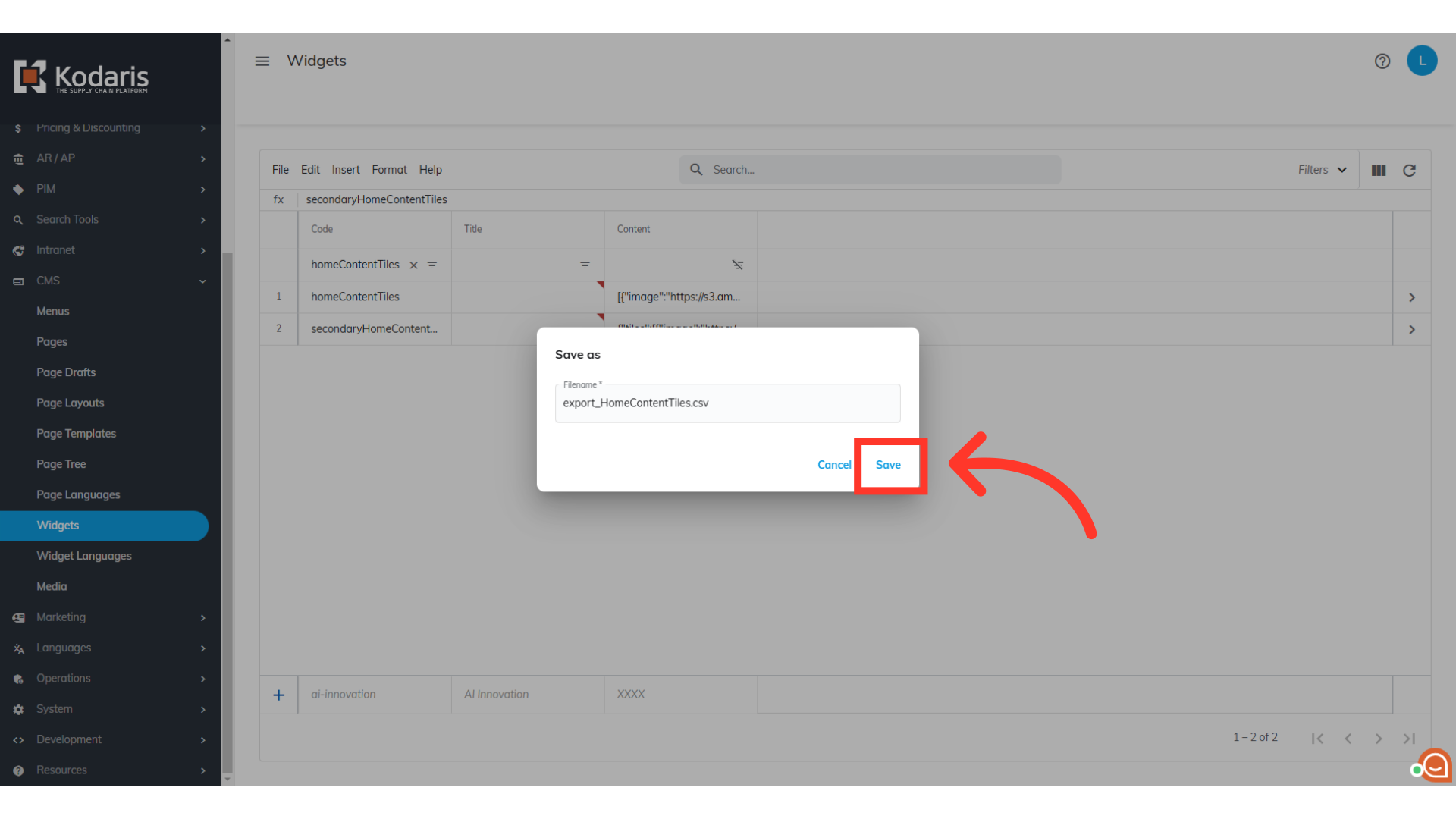Click the user avatar L icon
The height and width of the screenshot is (819, 1456).
(1421, 61)
